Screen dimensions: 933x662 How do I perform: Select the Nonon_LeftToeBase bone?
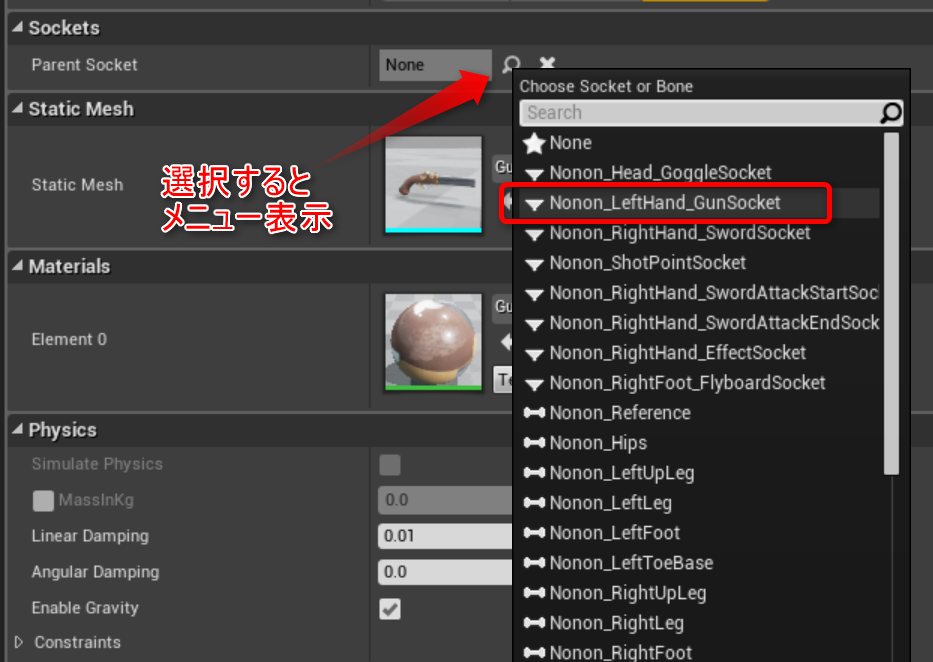point(700,563)
